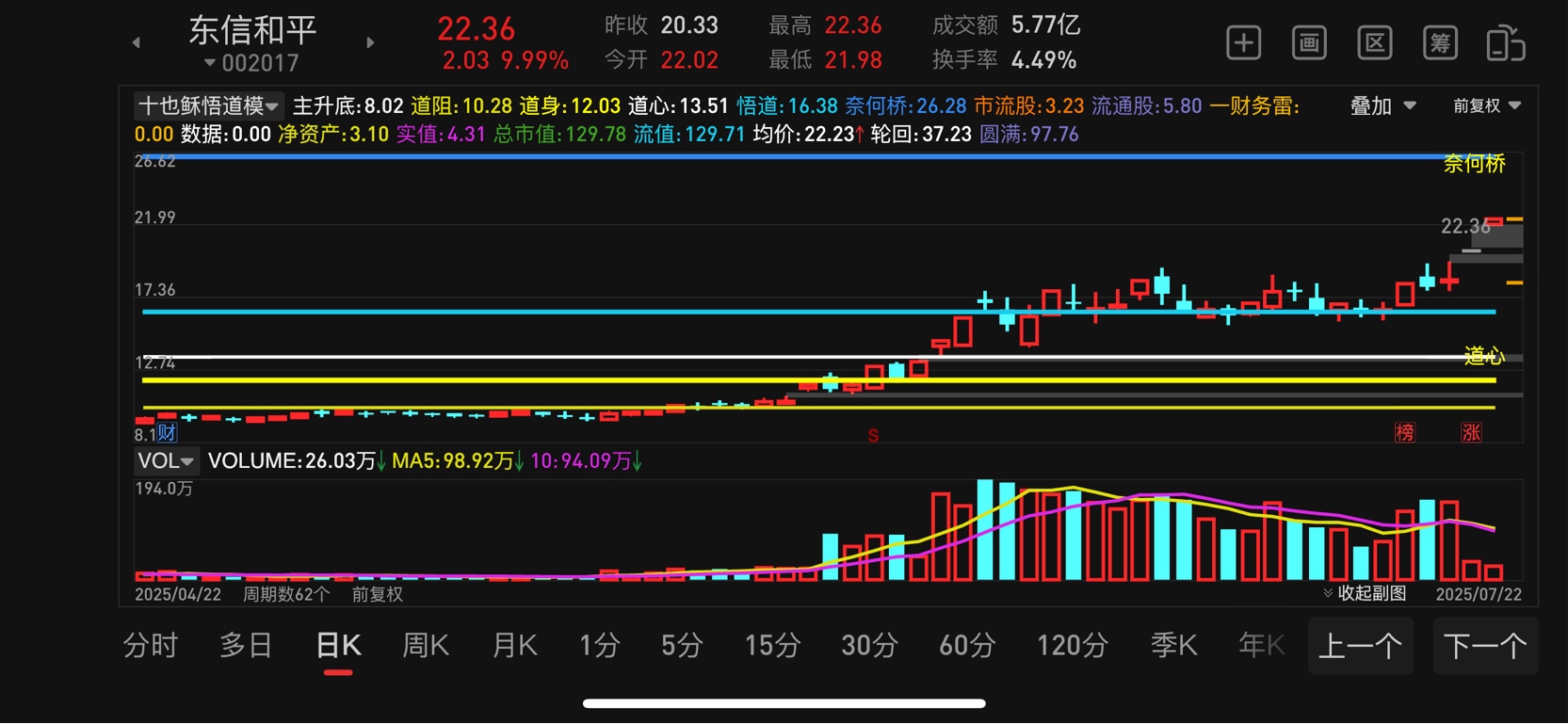Tap the 总市值:129.78 value
1568x724 pixels.
tap(559, 135)
